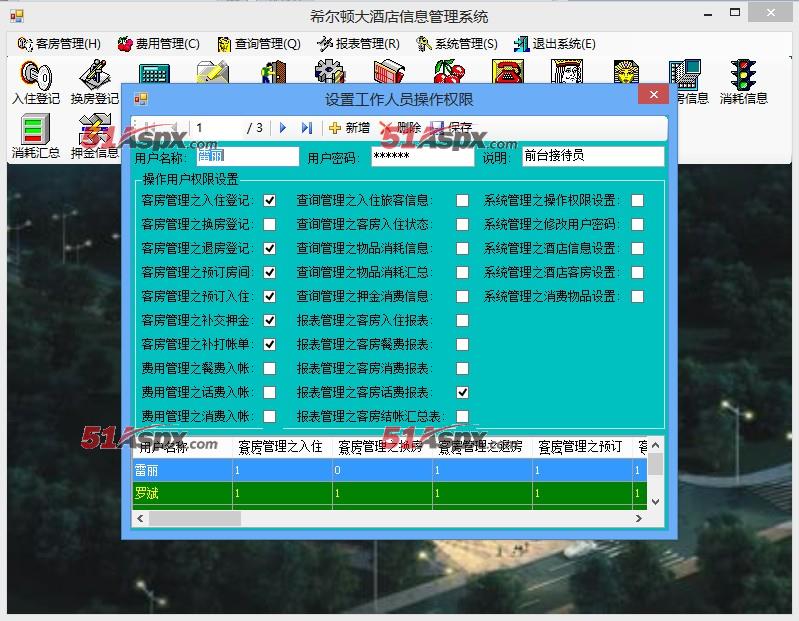Click the cherries toolbar icon
This screenshot has width=799, height=621.
[x=449, y=72]
